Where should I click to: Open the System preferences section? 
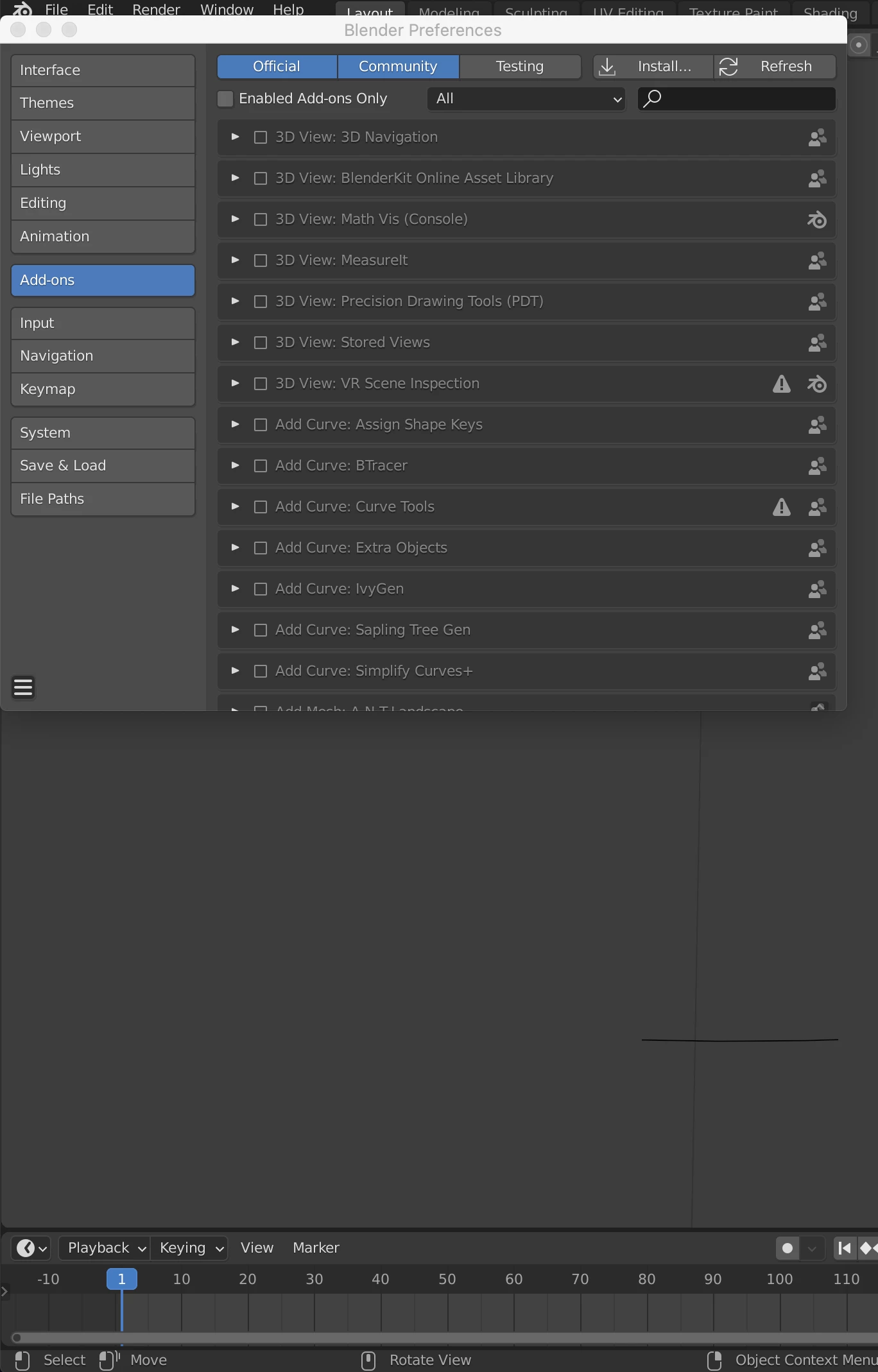(x=103, y=433)
